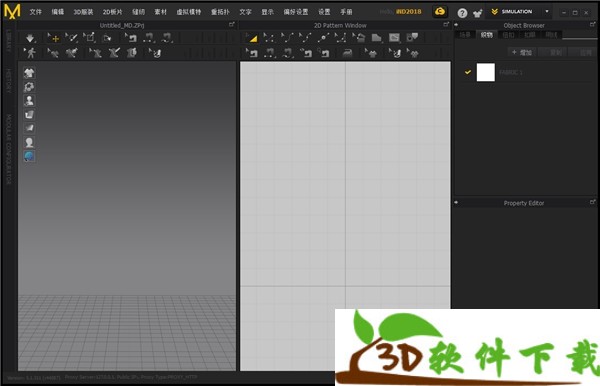Choose the Edit Curve Point tool in 2D toolbar
The width and height of the screenshot is (600, 386).
305,38
